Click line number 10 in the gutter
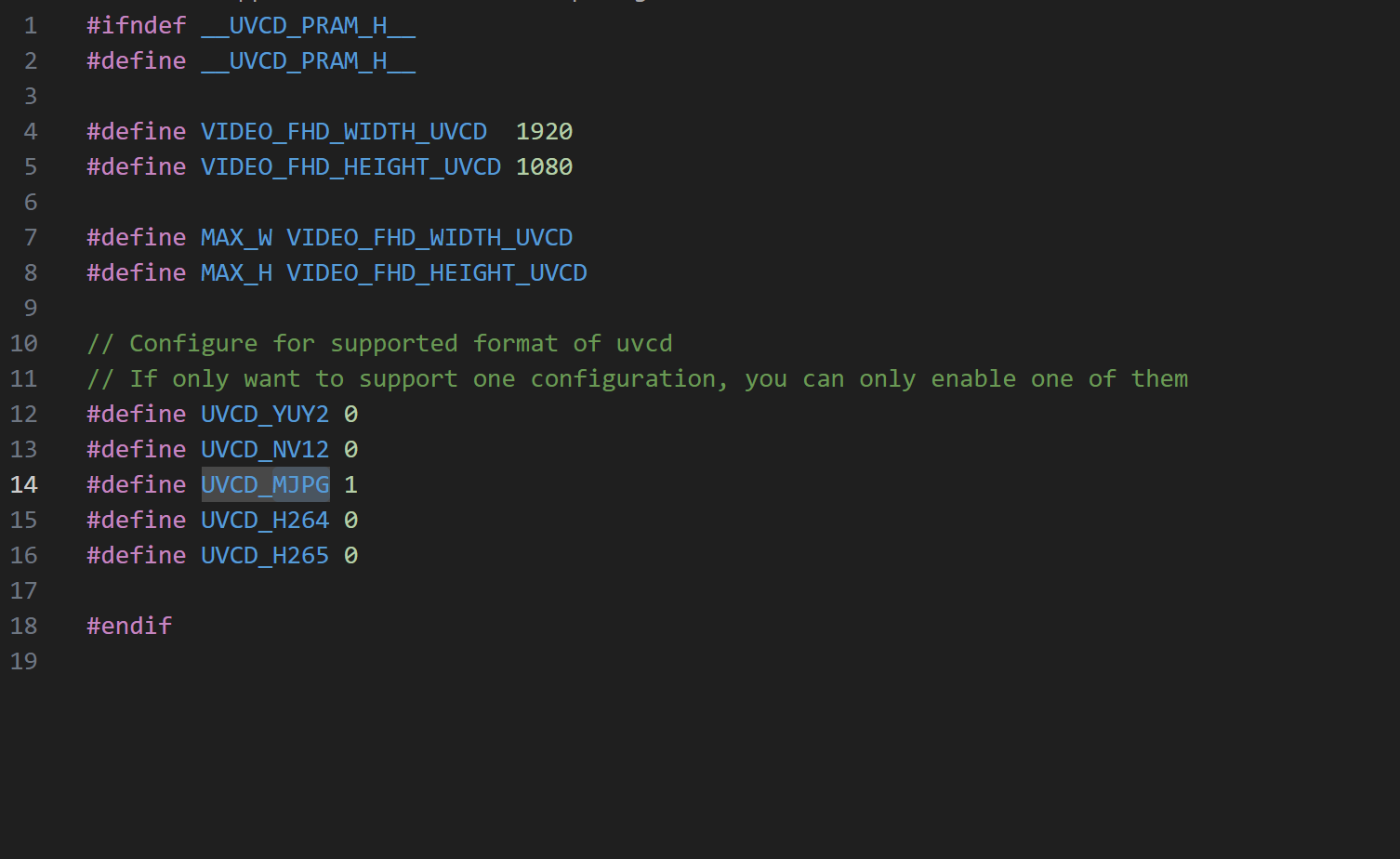 [24, 343]
